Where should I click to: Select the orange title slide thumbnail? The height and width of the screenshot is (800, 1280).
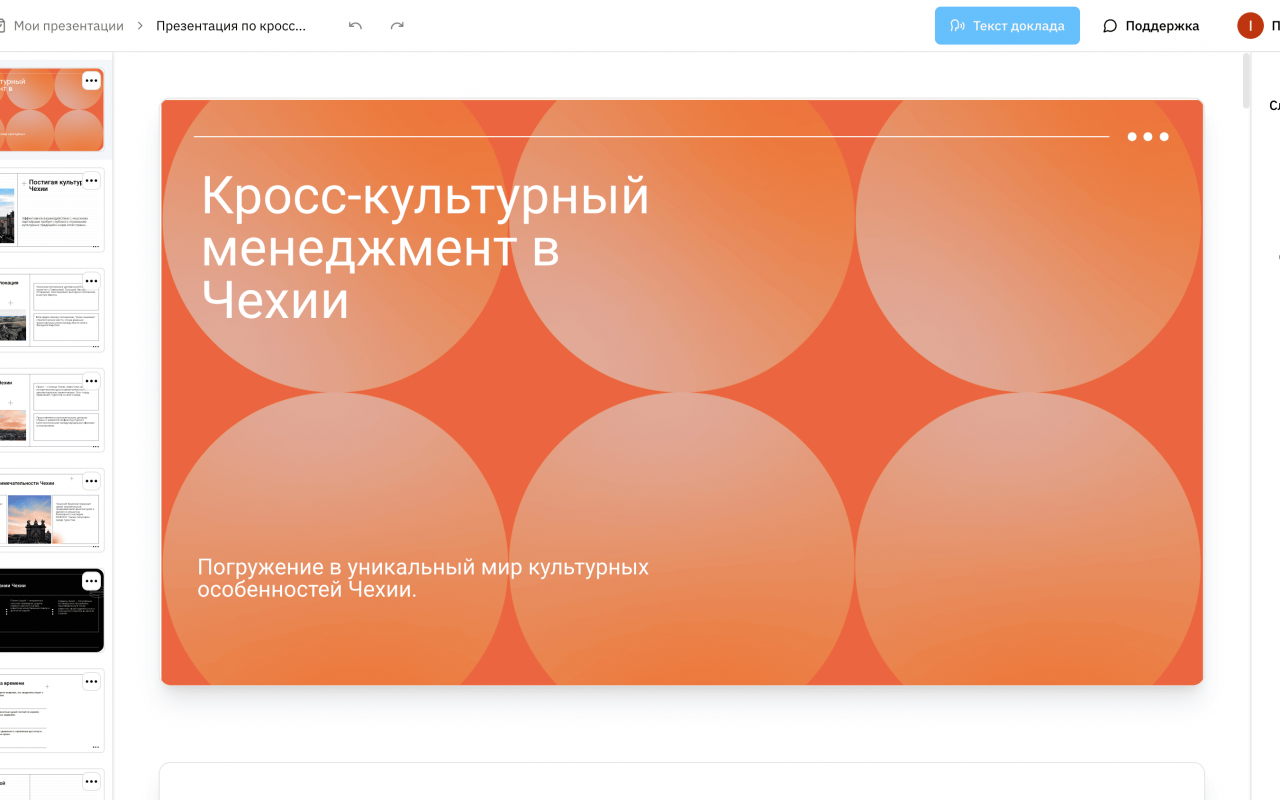(52, 109)
